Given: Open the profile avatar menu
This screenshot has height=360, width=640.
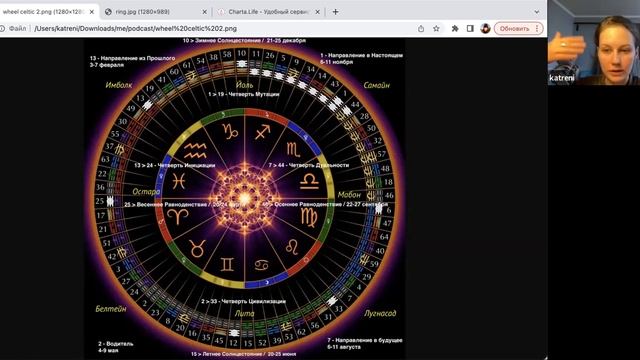Looking at the screenshot, I should (485, 29).
